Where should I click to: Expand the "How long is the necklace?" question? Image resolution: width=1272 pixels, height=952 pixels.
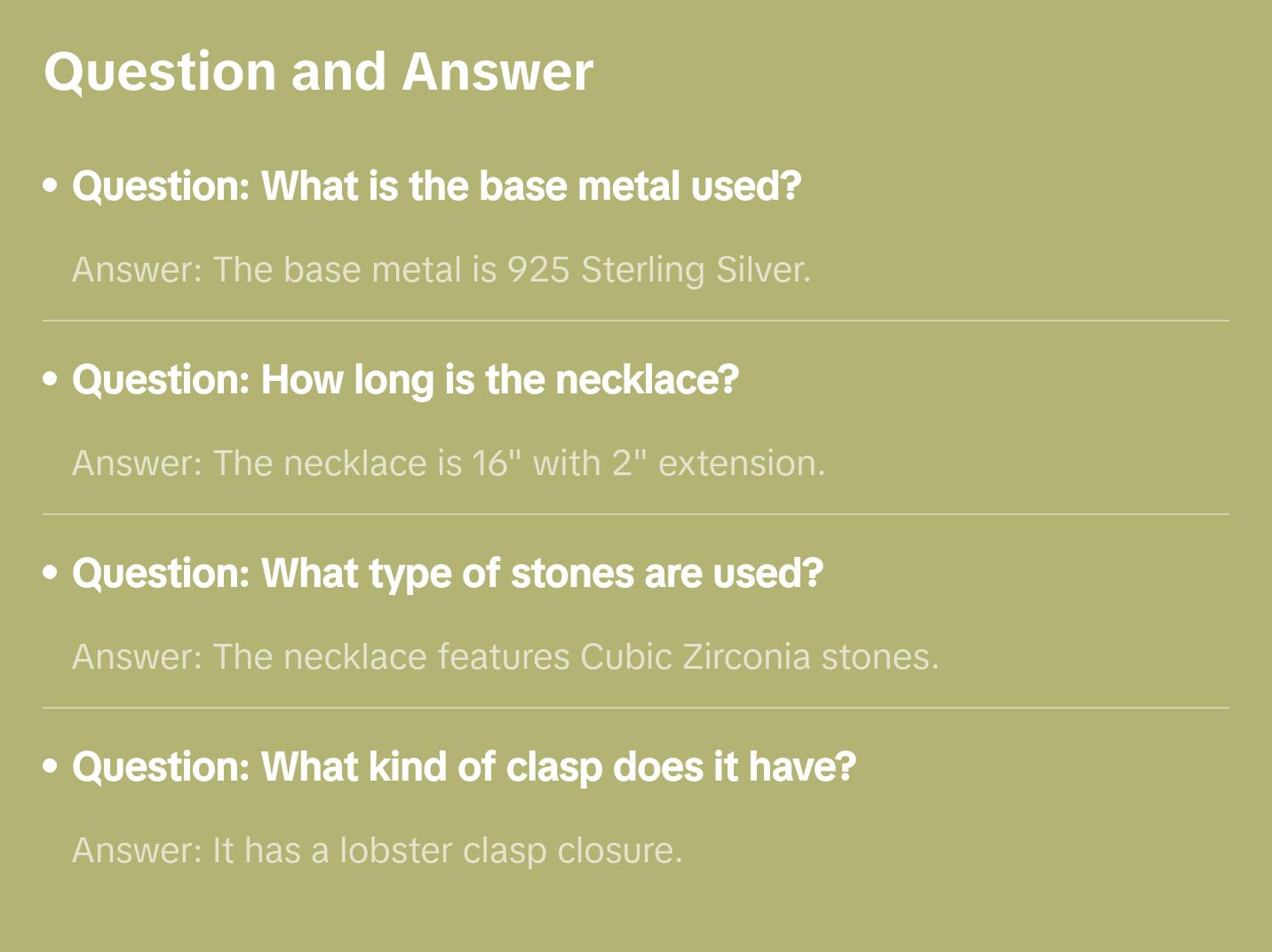405,380
